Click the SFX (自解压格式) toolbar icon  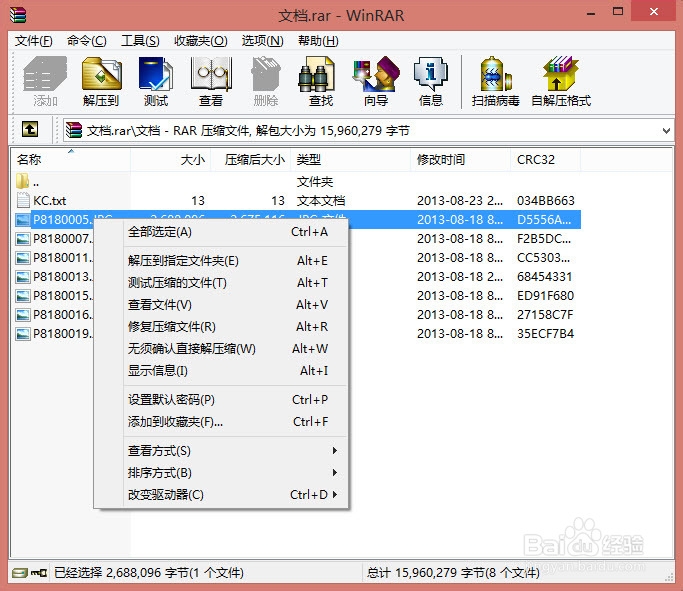(x=561, y=81)
